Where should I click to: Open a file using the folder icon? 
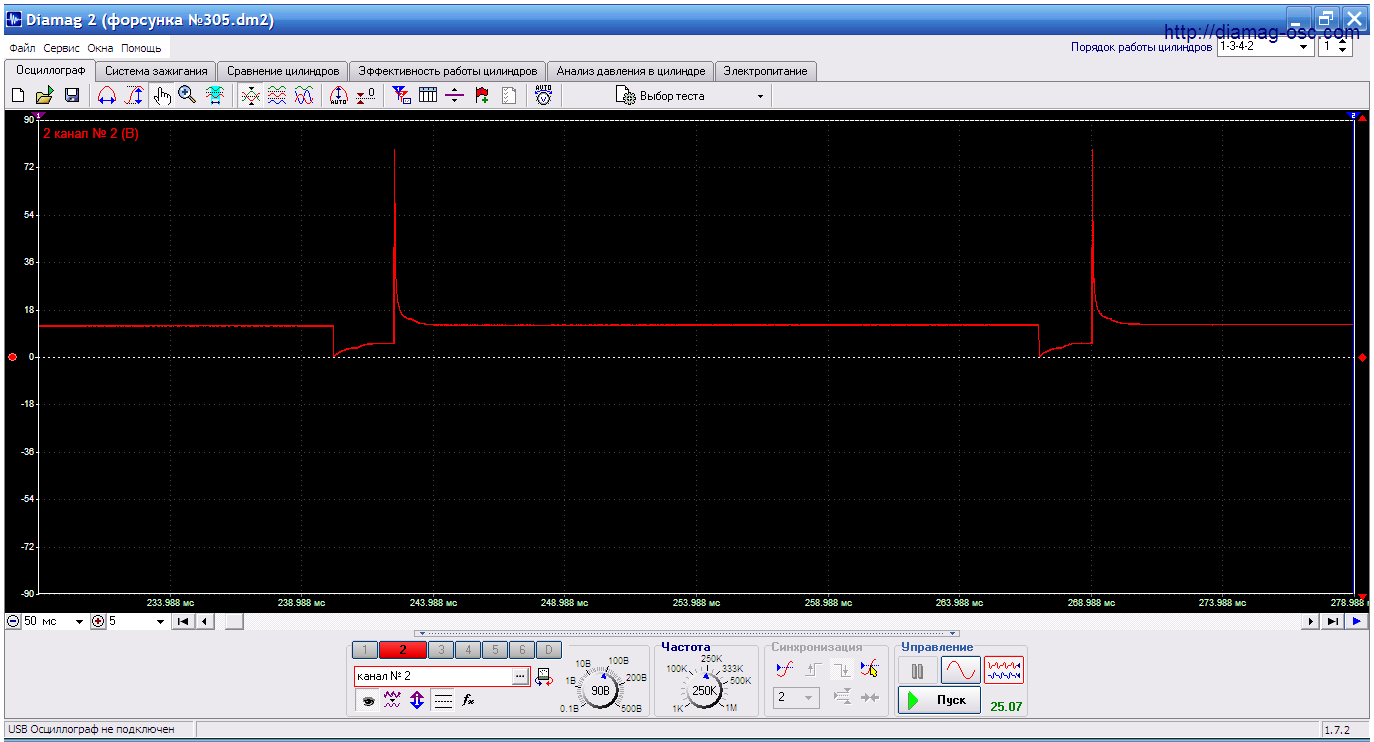pyautogui.click(x=44, y=95)
